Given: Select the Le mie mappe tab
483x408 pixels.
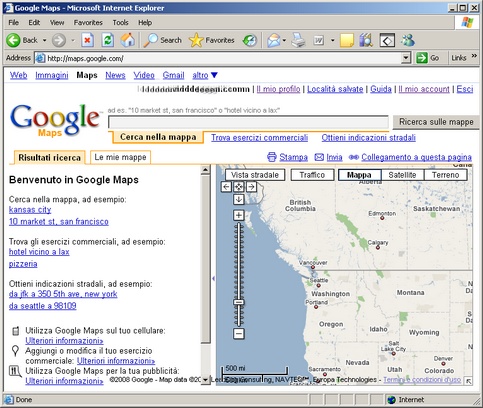Looking at the screenshot, I should click(120, 157).
